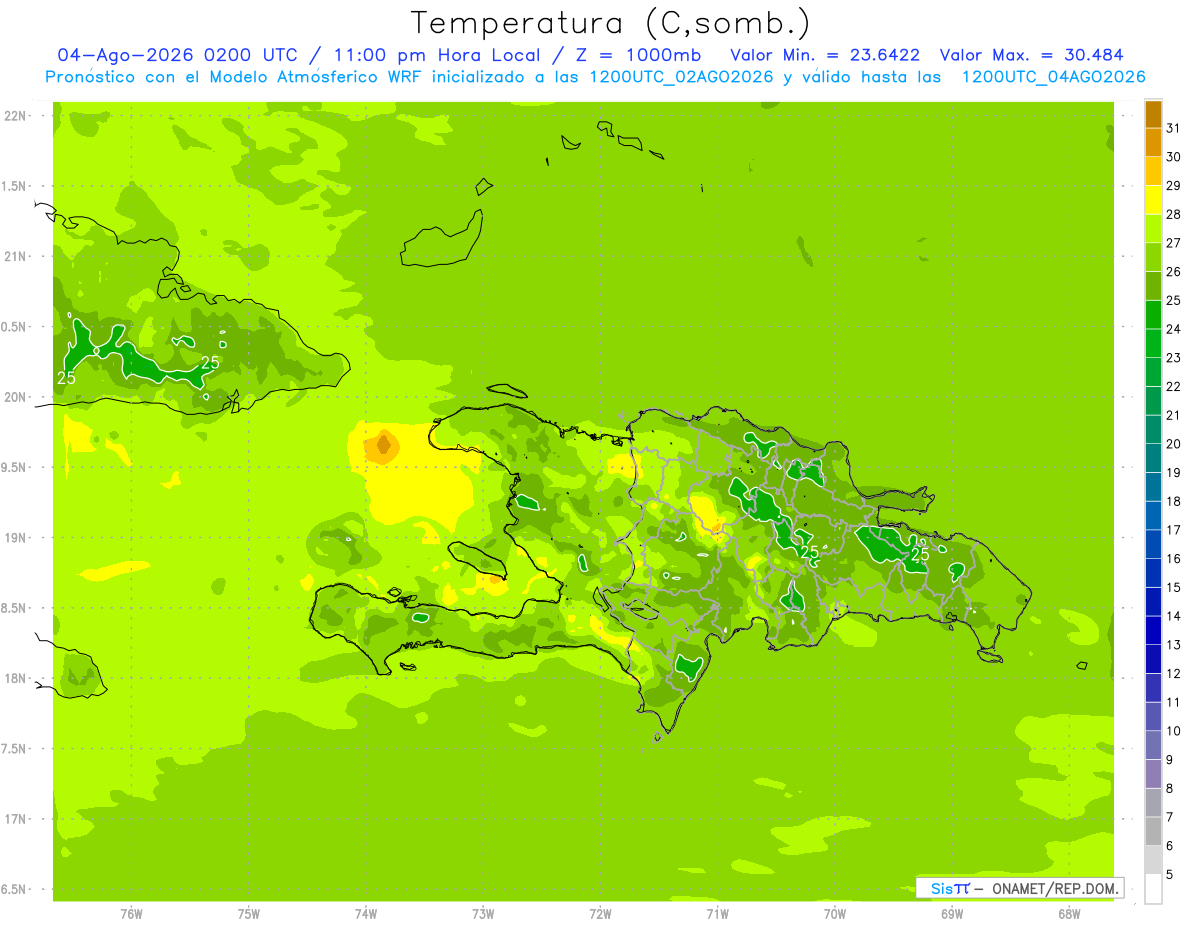Screen dimensions: 1200x927
Task: Click the "1200UTC_04AGO2026" valid-until time
Action: (1054, 77)
